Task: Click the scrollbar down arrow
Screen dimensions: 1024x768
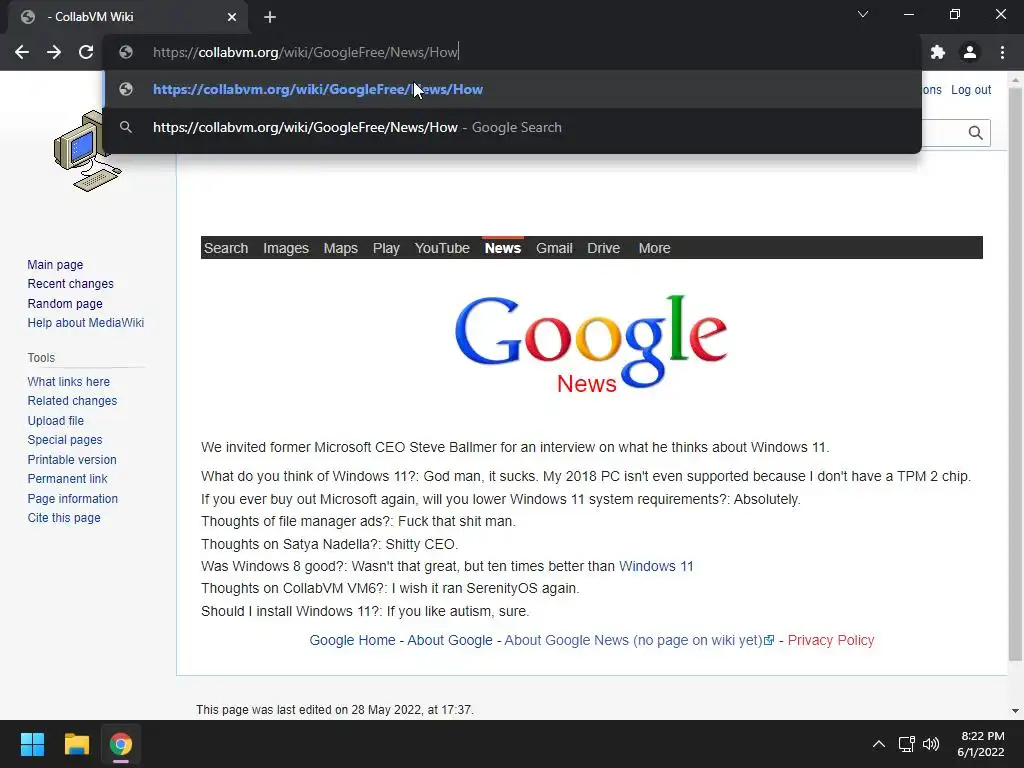Action: (x=1015, y=711)
